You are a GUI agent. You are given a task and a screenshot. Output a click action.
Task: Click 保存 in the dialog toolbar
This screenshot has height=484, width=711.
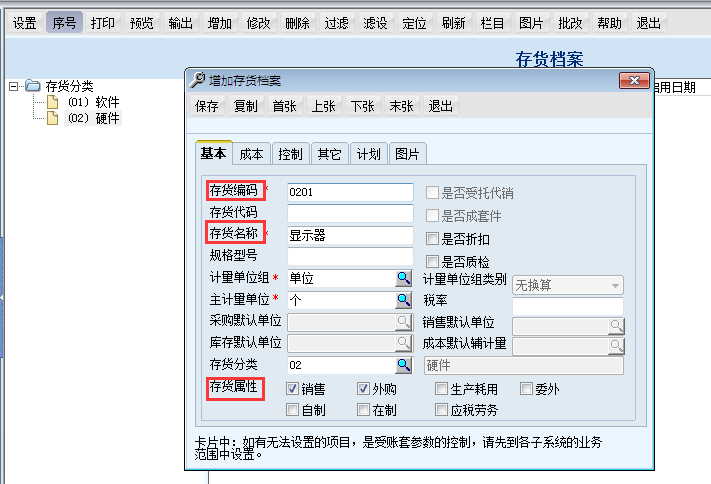click(x=207, y=106)
